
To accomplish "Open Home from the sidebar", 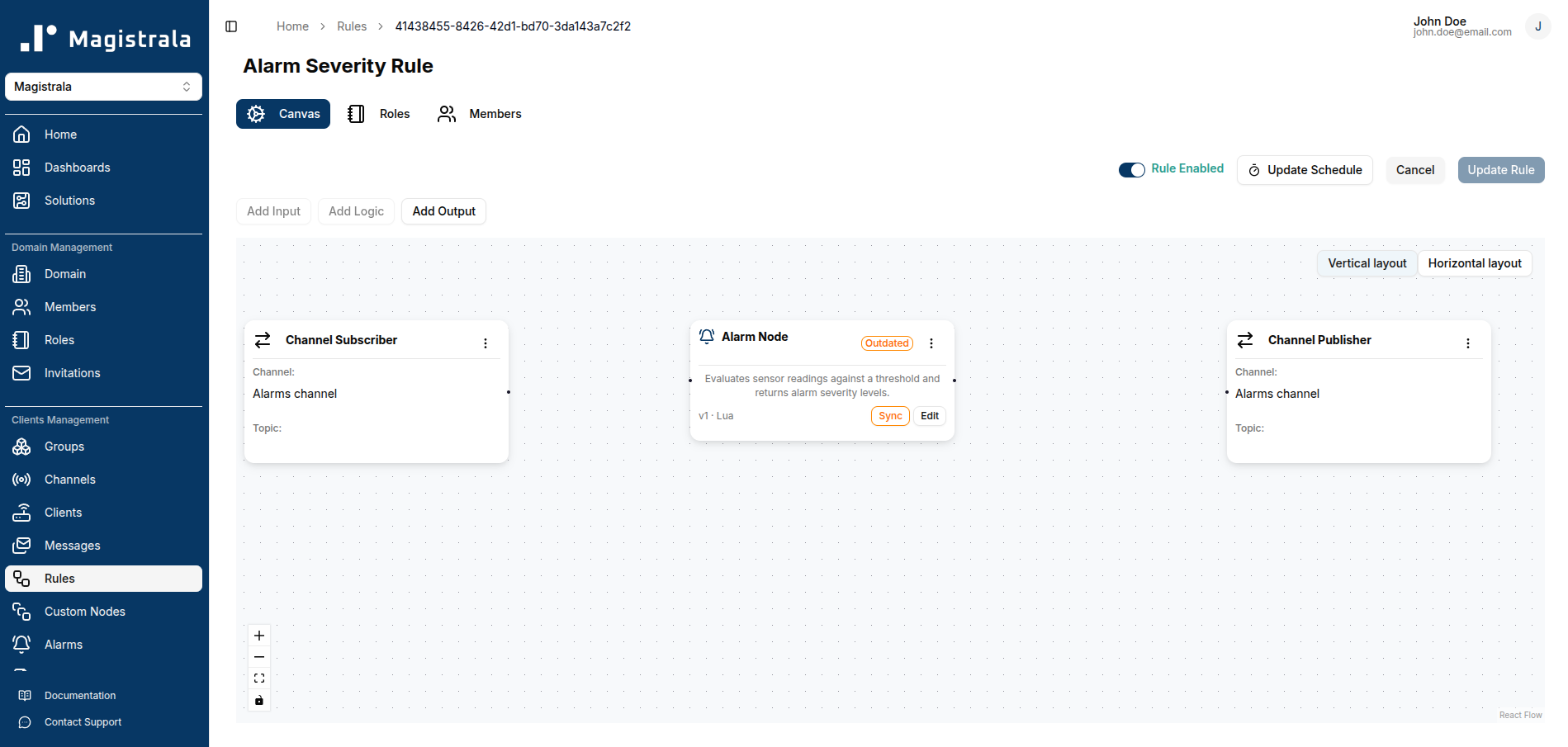I will tap(103, 135).
